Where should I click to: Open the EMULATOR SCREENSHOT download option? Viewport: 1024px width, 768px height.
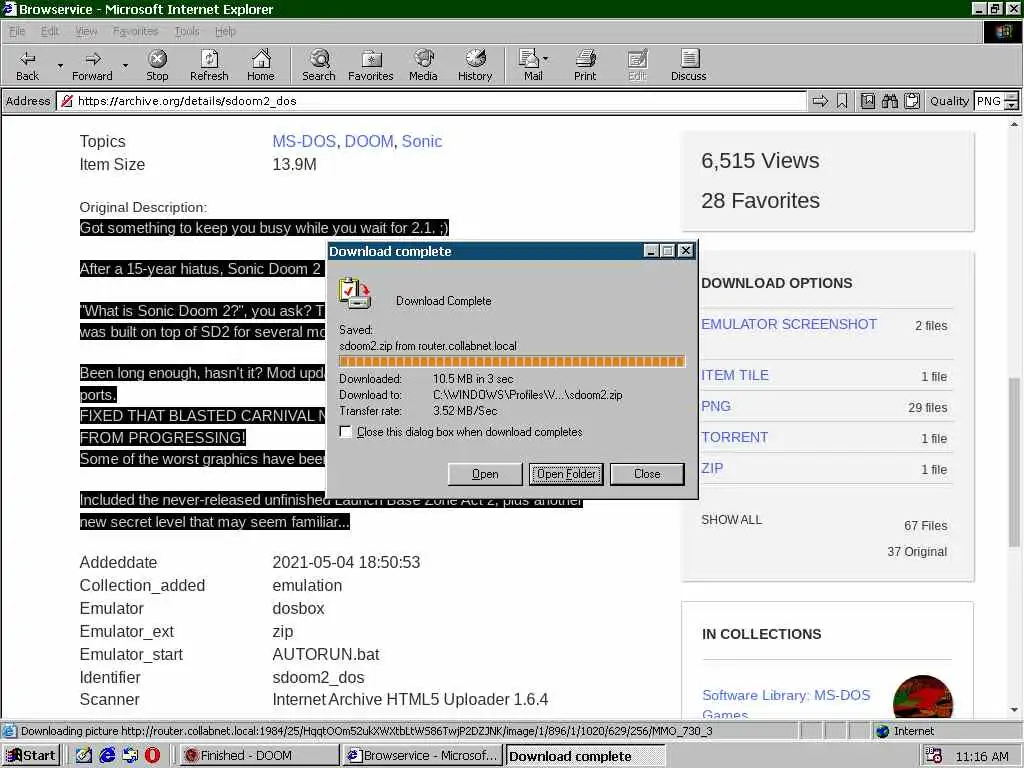(789, 324)
